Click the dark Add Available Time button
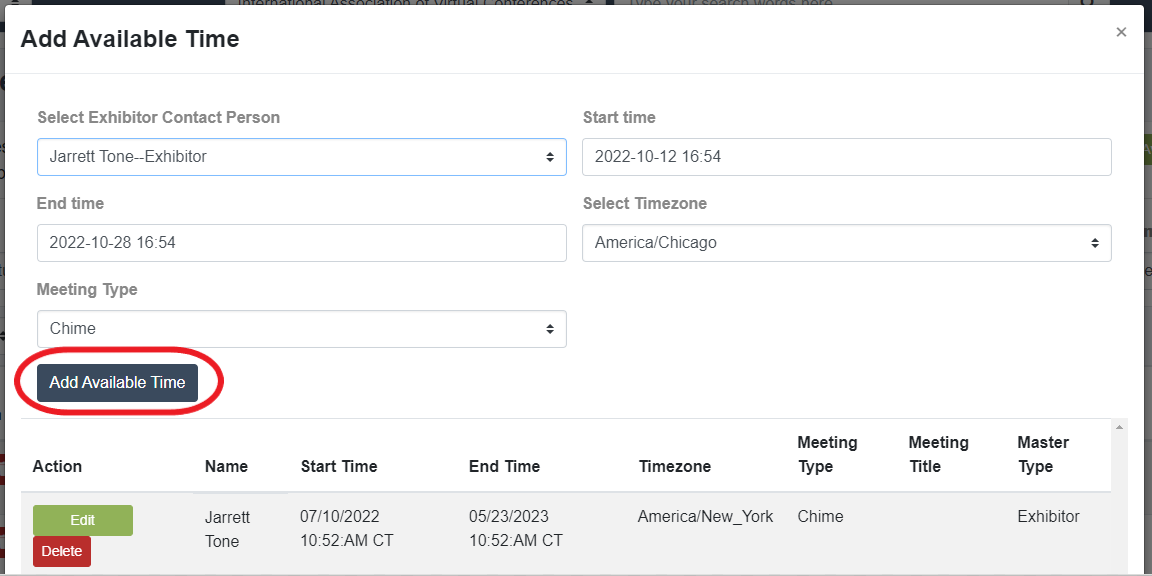This screenshot has width=1152, height=576. pyautogui.click(x=118, y=383)
